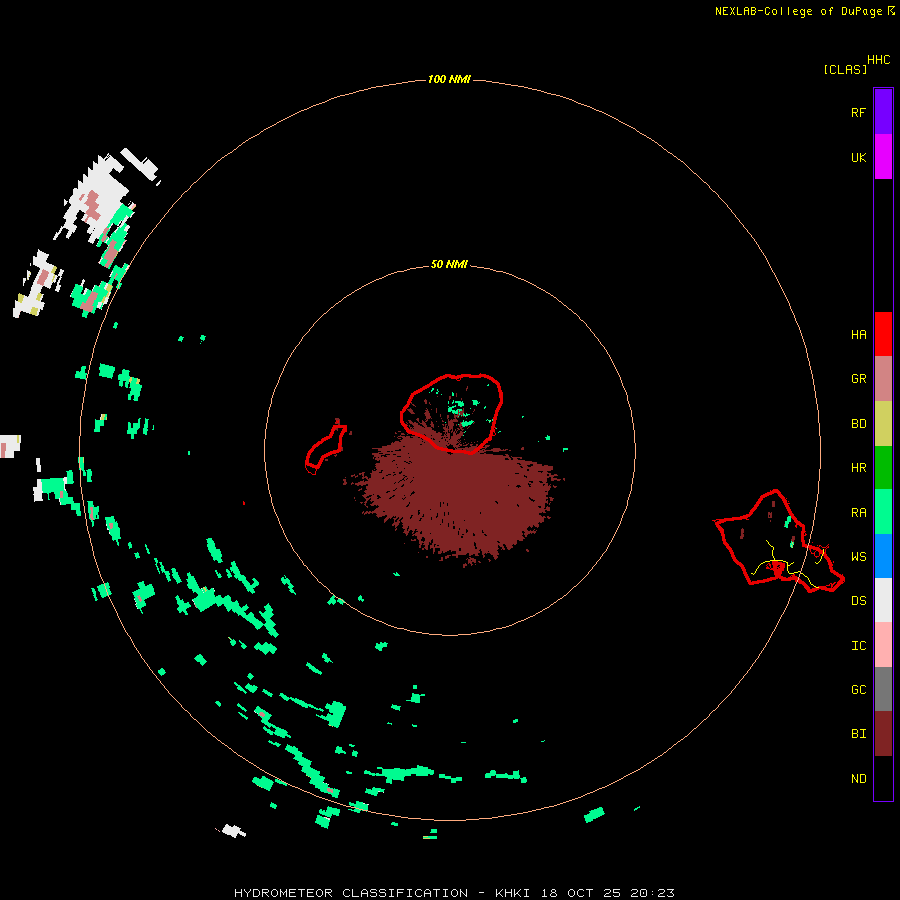Click the UK magenta legend swatch

coord(883,157)
